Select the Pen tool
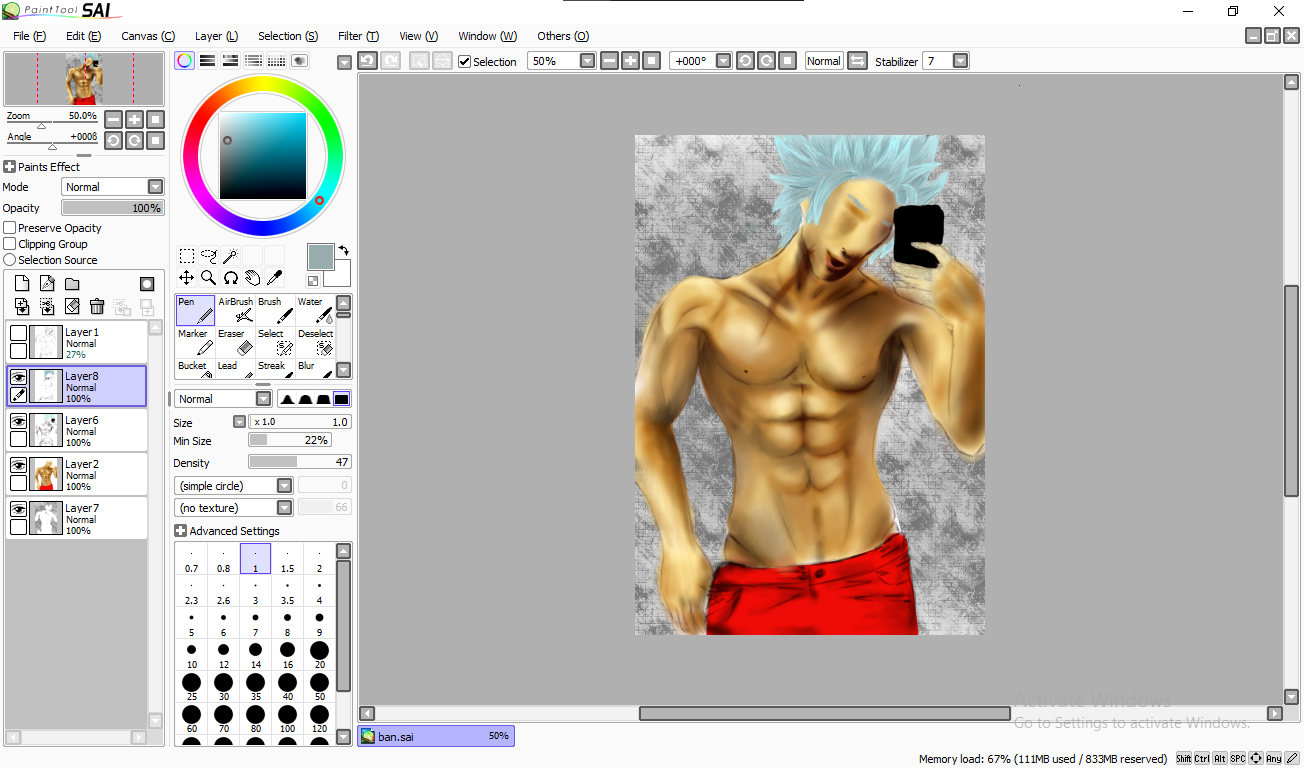 (195, 310)
